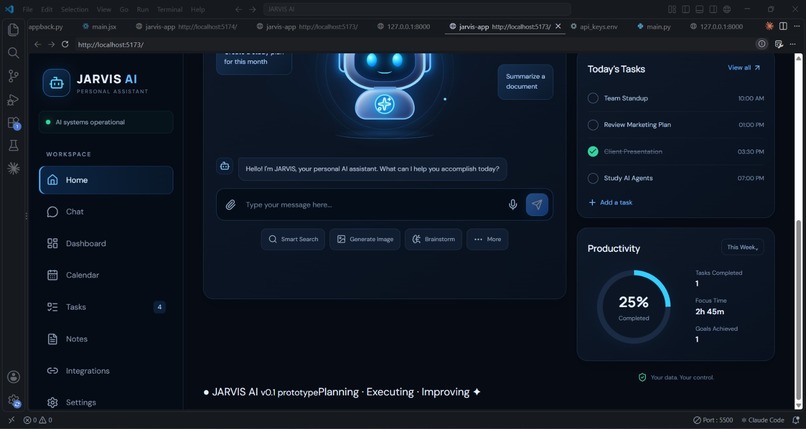Click the browser toolbar circular info icon
The height and width of the screenshot is (429, 806).
click(762, 44)
